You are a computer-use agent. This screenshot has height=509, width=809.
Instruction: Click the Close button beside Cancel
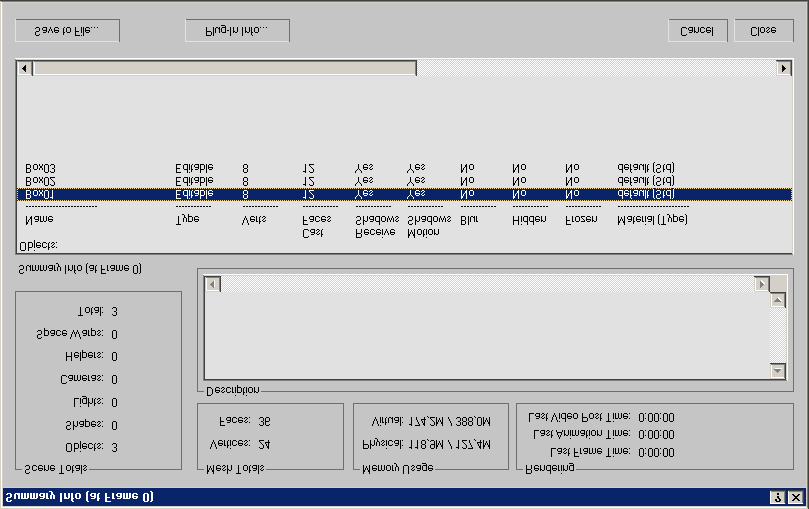[764, 31]
